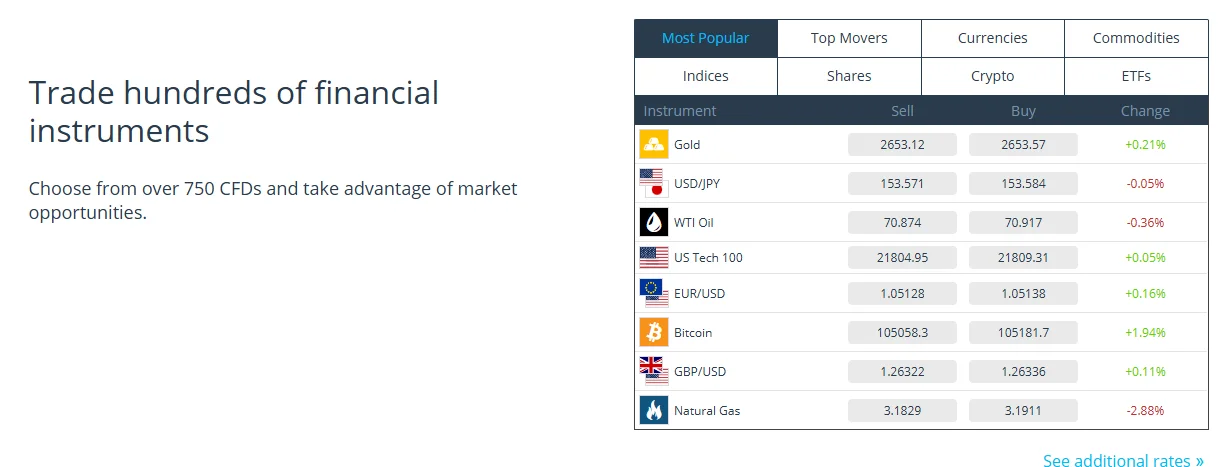Switch to the Top Movers tab
This screenshot has height=467, width=1221.
coord(849,38)
